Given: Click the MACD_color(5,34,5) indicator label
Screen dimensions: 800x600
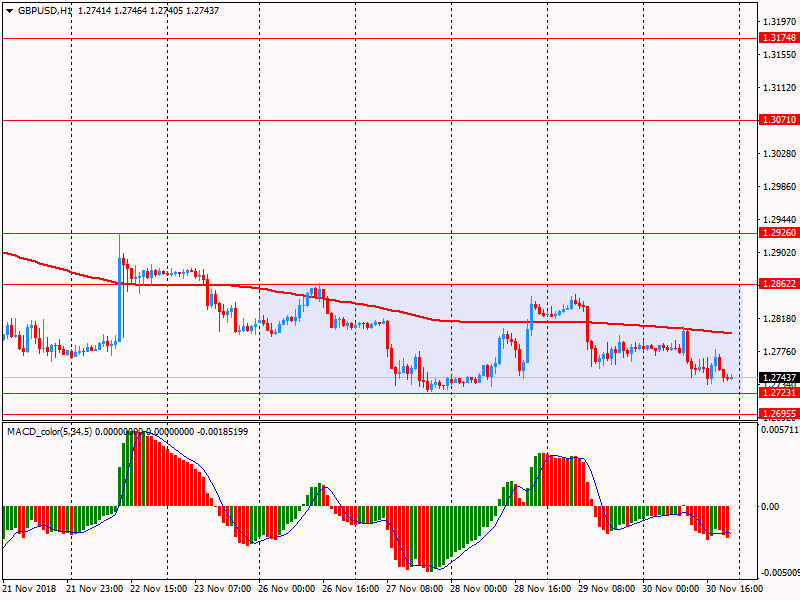Looking at the screenshot, I should [x=49, y=432].
